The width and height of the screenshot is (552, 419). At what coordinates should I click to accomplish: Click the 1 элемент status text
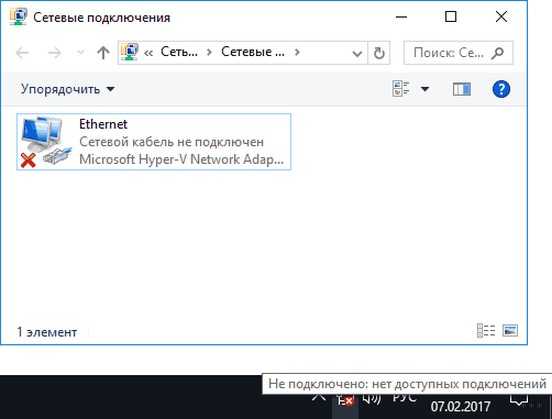[x=47, y=332]
